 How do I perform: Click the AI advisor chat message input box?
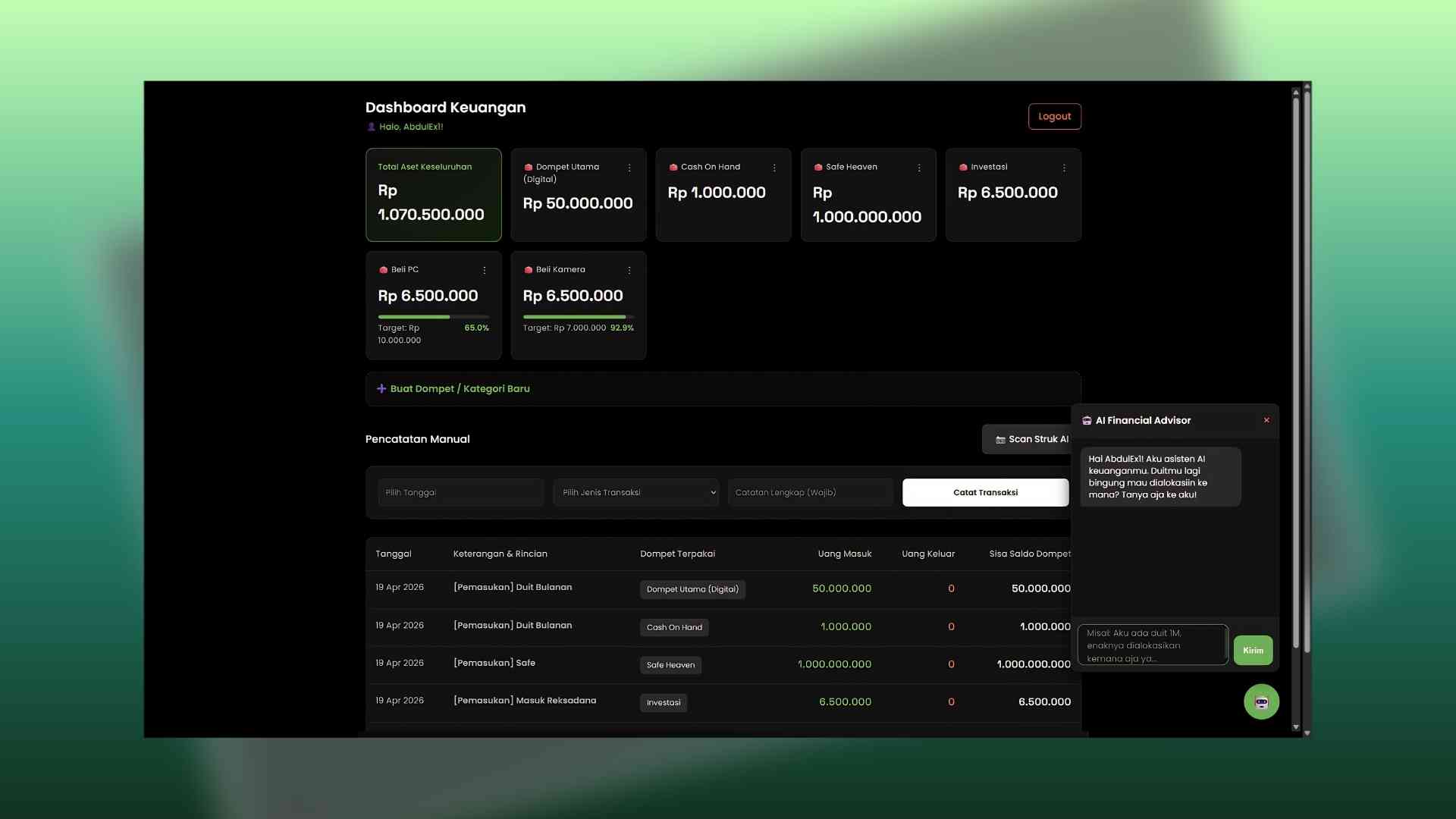point(1153,645)
